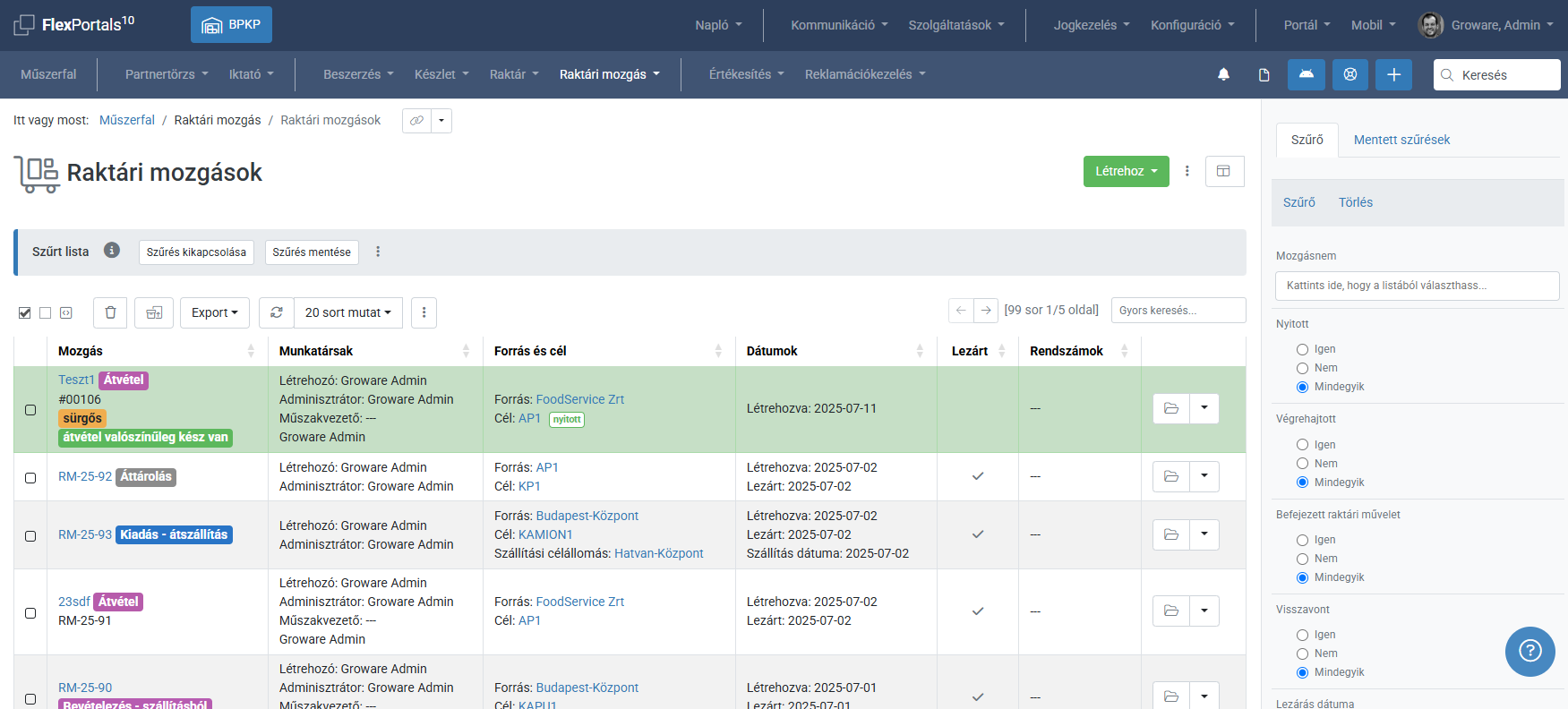Viewport: 1568px width, 709px height.
Task: Tick the checkbox for RM-25-92 row
Action: click(x=30, y=478)
